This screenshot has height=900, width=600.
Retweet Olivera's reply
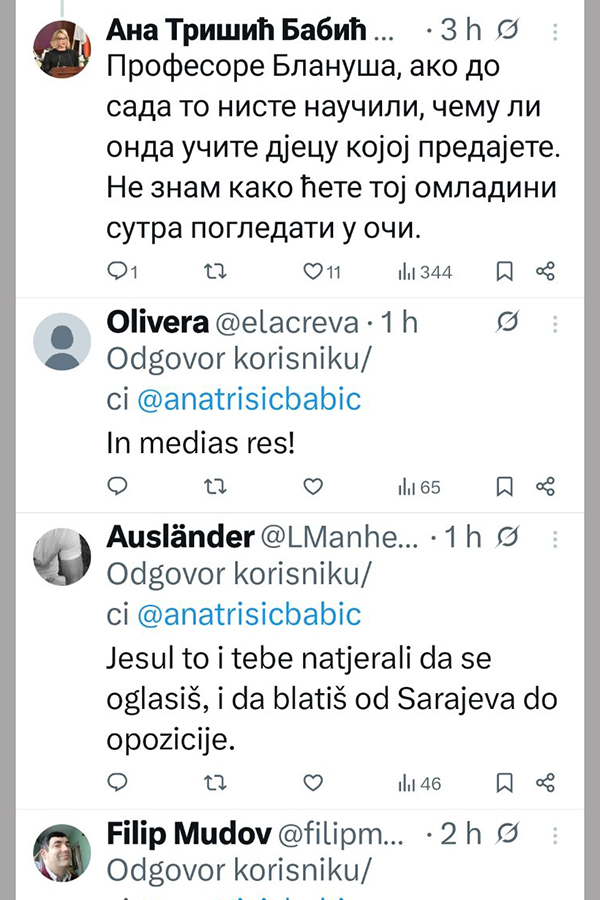[215, 487]
